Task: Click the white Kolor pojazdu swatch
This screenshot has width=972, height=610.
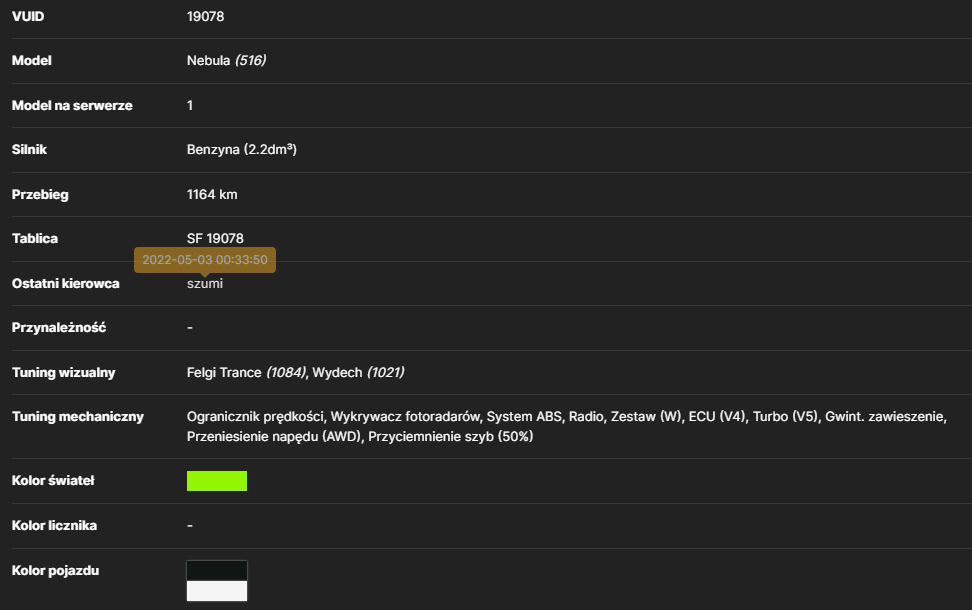Action: (217, 591)
